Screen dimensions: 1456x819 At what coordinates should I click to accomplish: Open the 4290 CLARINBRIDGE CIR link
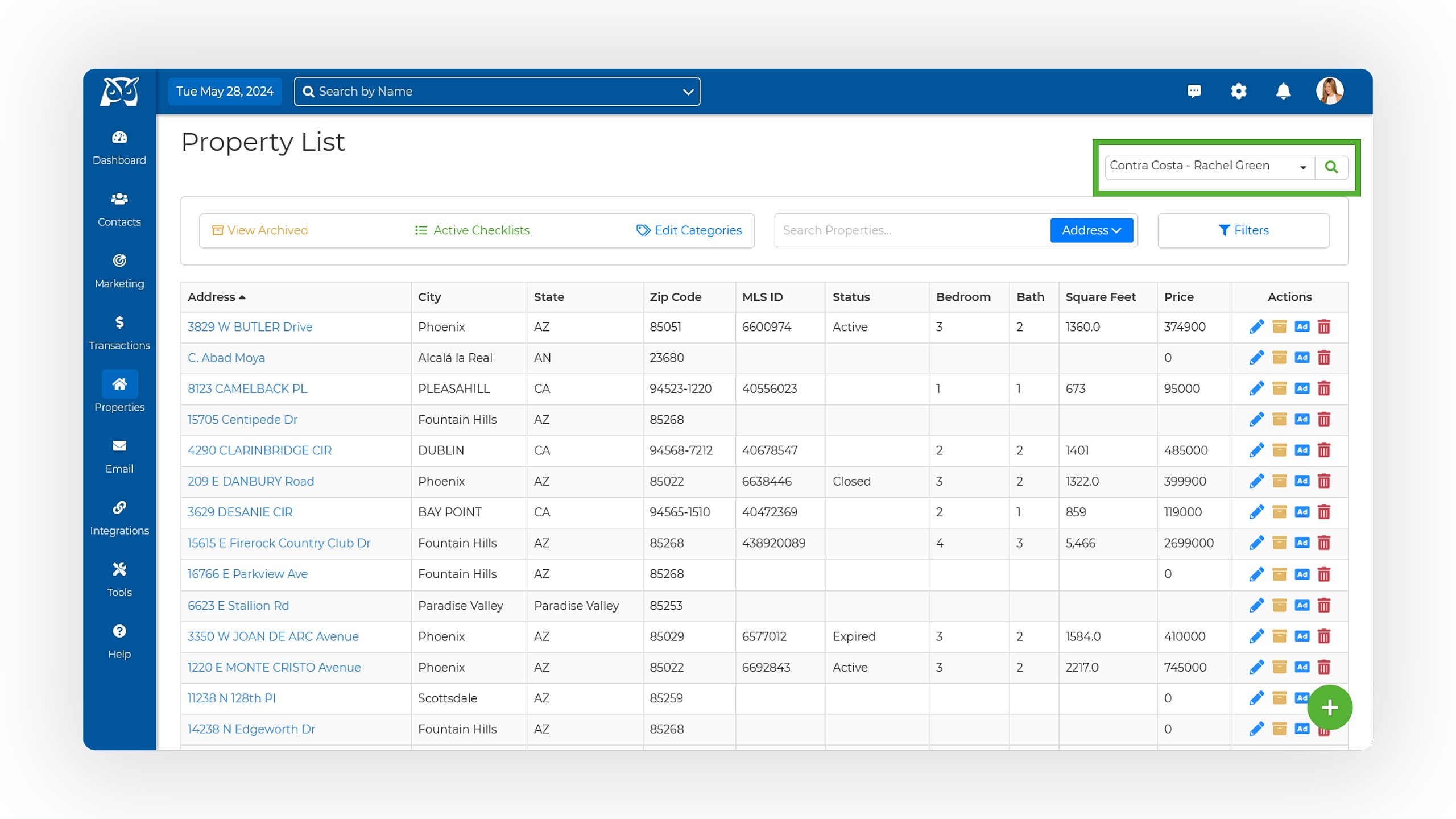[x=259, y=450]
